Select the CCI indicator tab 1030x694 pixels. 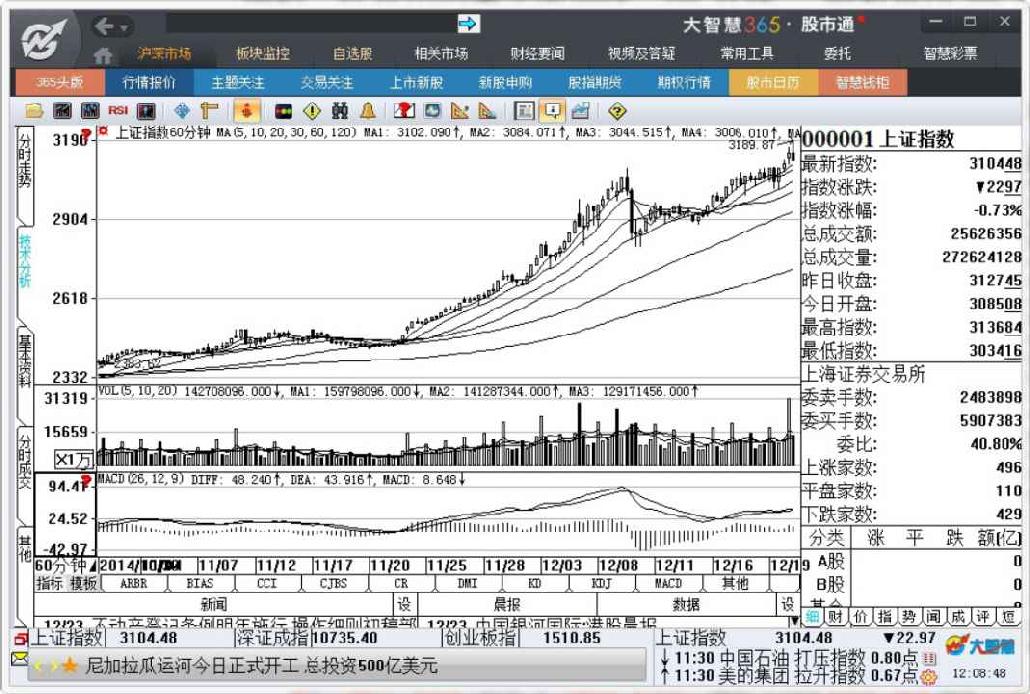267,583
